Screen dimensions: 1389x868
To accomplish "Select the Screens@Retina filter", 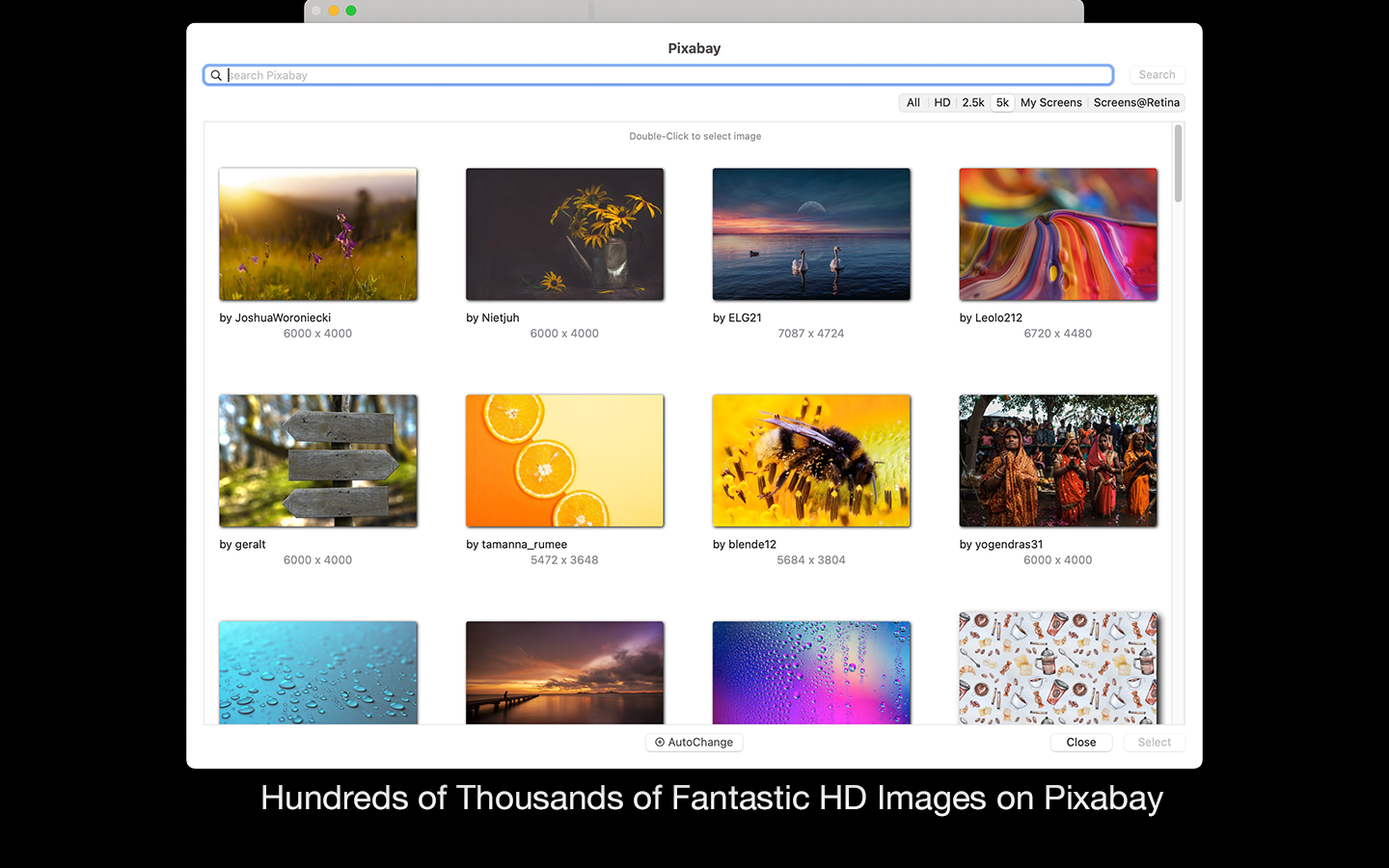I will [1136, 103].
